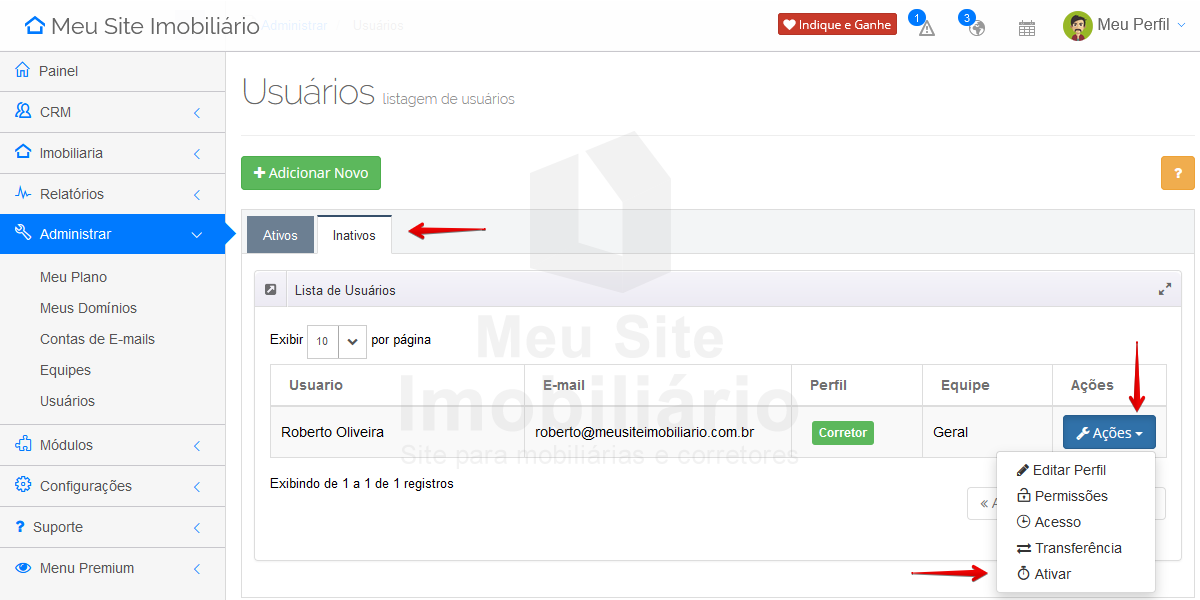This screenshot has width=1200, height=600.
Task: Sort the table by Usuario column header
Action: tap(316, 385)
